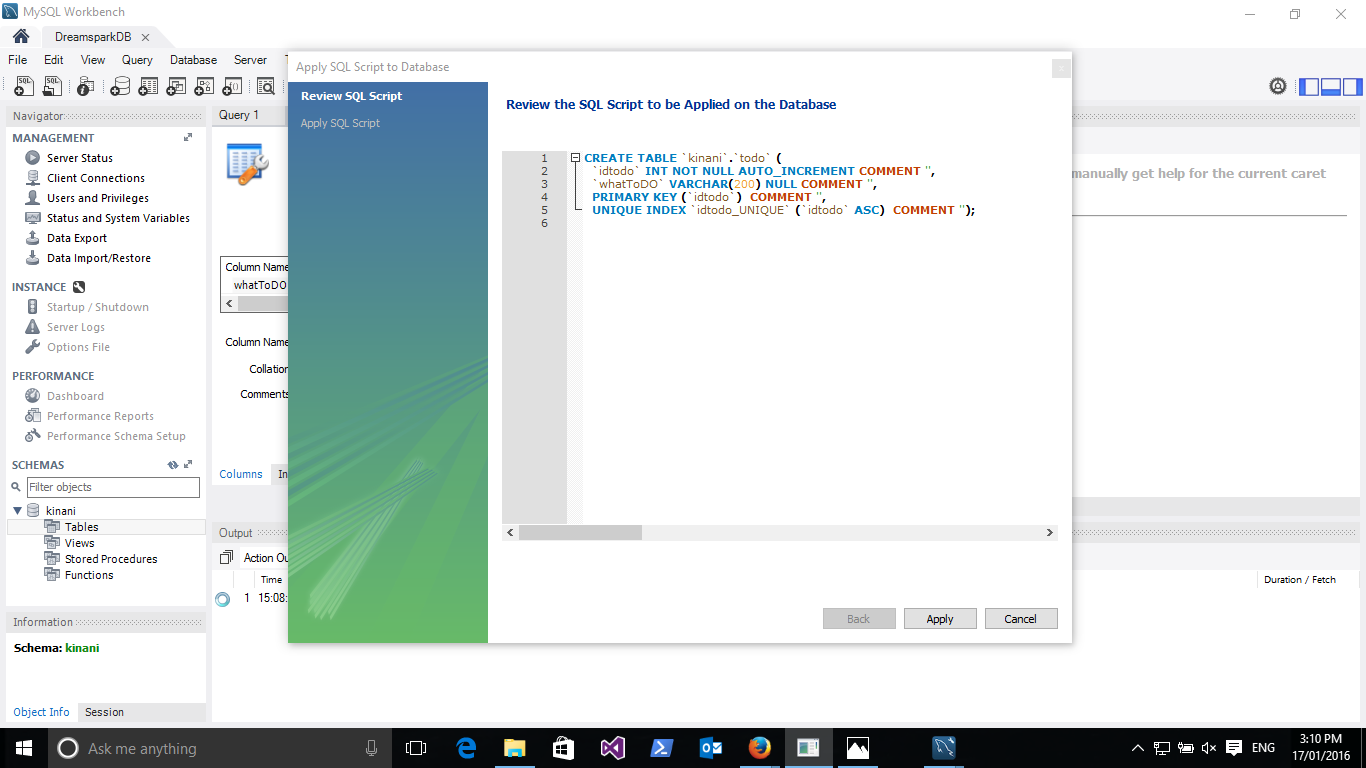Open the Database menu
This screenshot has width=1366, height=768.
pos(193,60)
